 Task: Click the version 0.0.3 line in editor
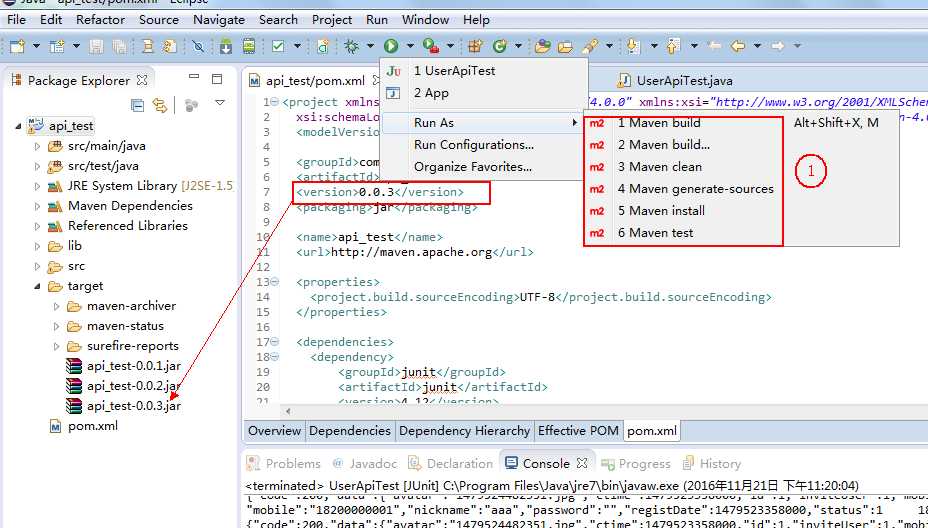point(380,192)
